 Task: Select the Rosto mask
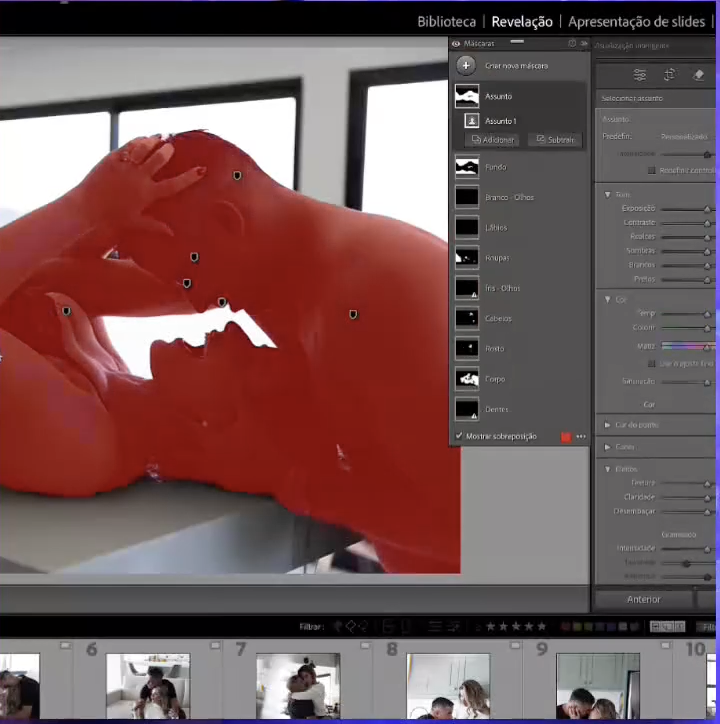[519, 349]
